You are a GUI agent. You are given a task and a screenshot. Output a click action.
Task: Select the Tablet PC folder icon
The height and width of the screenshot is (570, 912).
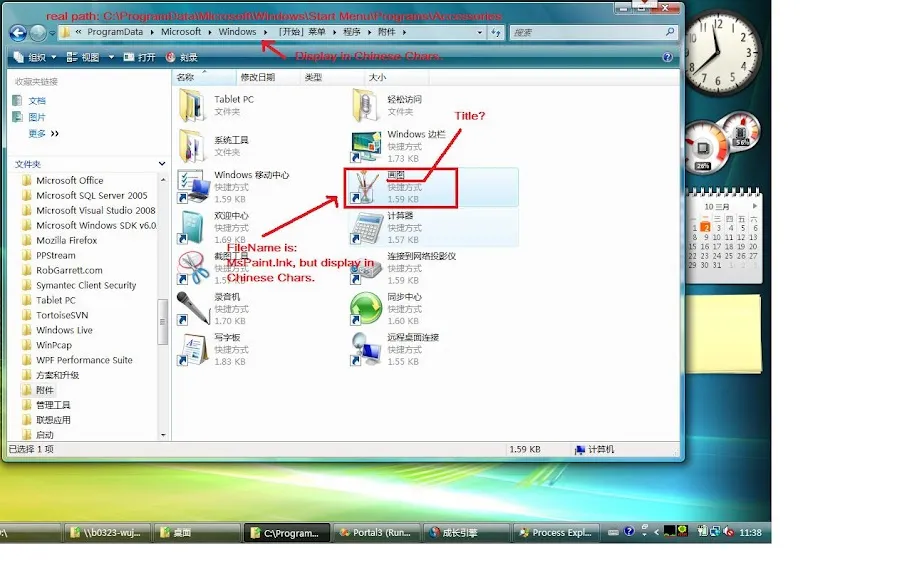pos(192,105)
